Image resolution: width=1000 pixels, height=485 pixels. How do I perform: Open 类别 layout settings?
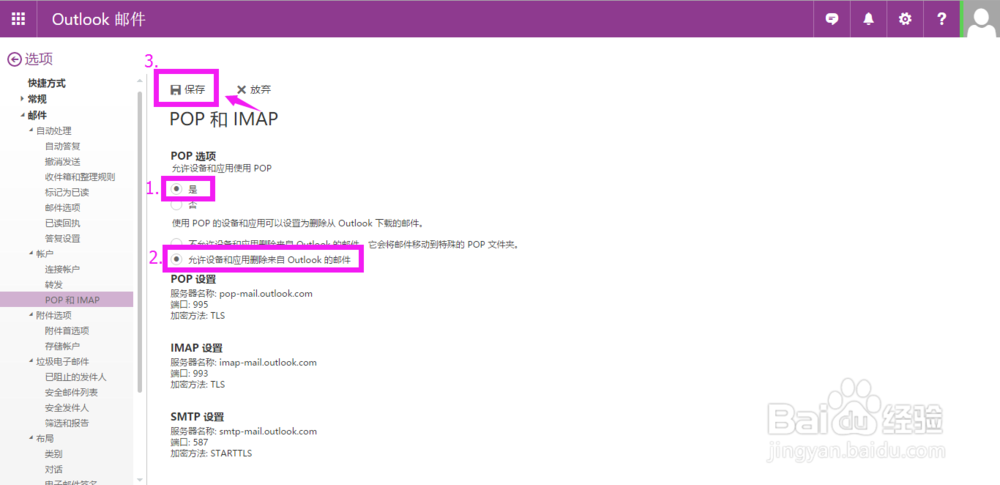tap(54, 454)
